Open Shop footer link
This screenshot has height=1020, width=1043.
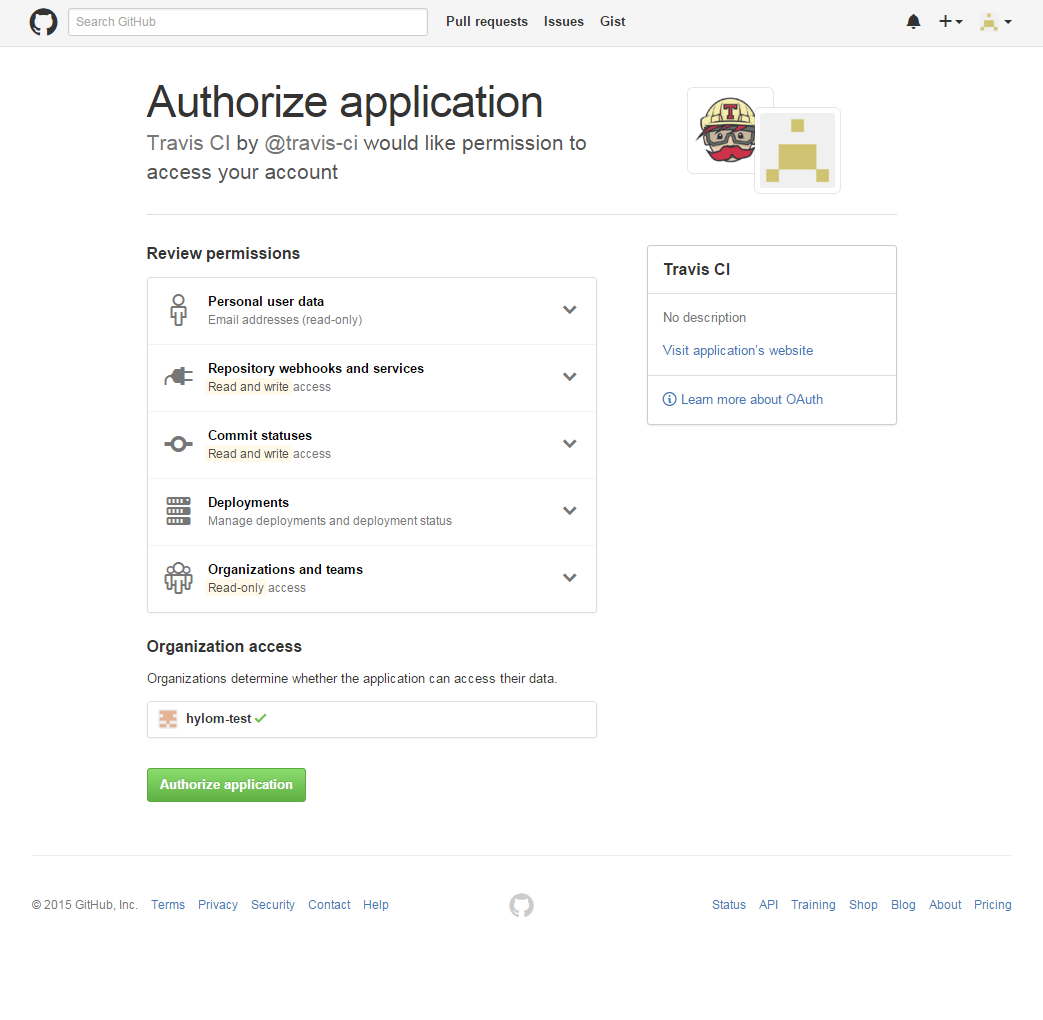(863, 905)
